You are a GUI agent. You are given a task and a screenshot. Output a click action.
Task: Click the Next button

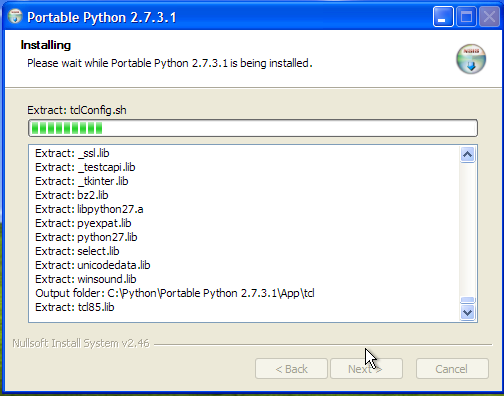pyautogui.click(x=366, y=369)
